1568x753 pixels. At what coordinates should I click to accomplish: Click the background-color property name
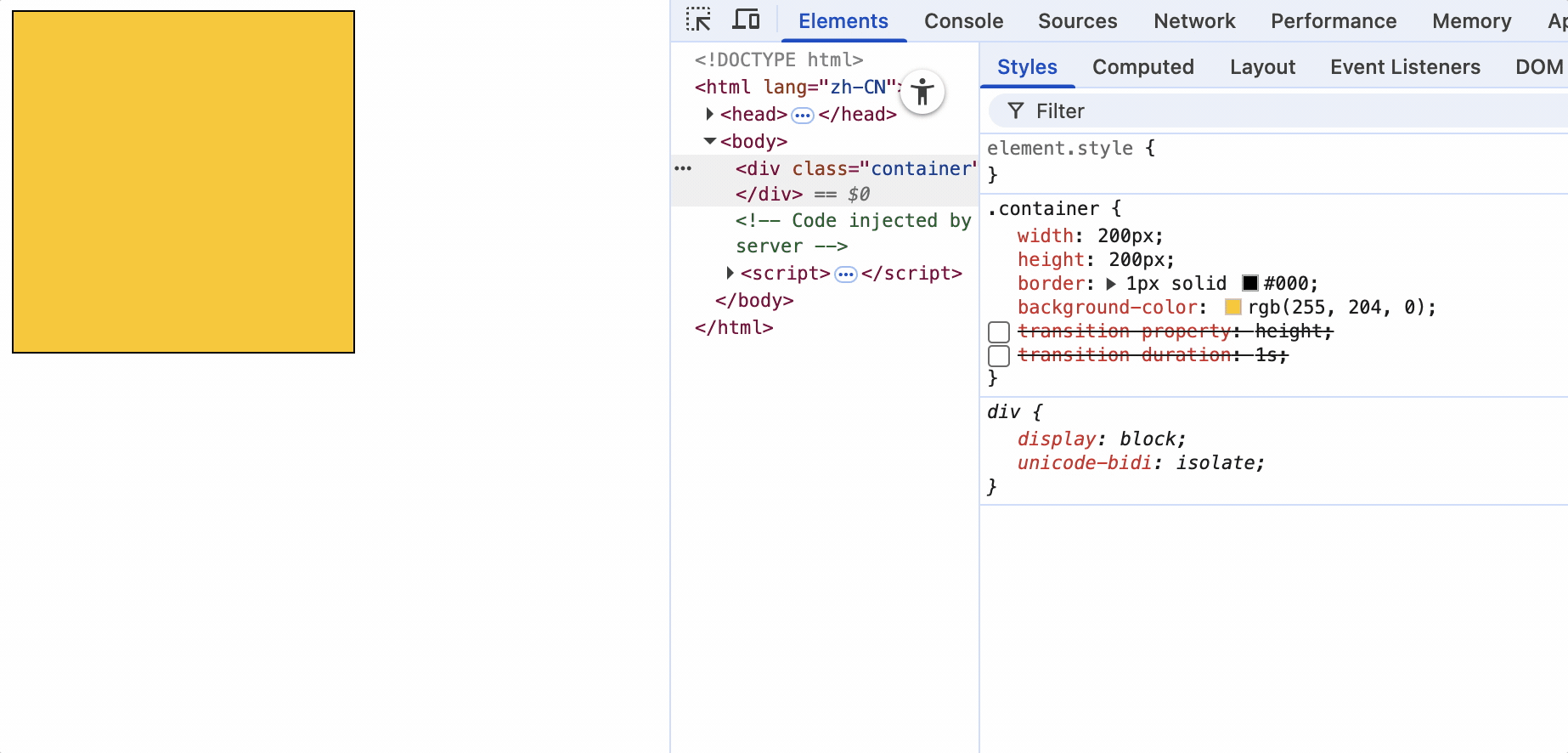click(x=1108, y=308)
